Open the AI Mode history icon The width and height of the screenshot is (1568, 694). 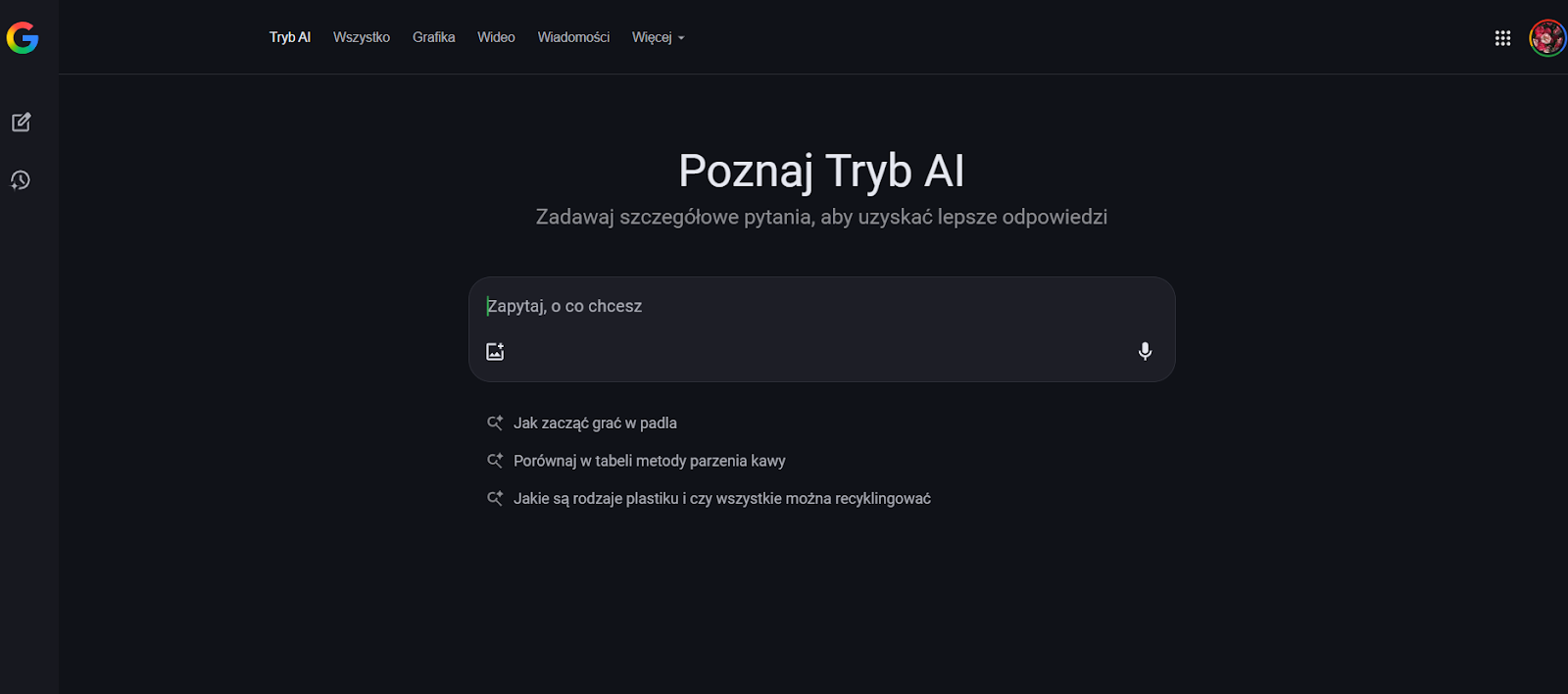click(21, 180)
